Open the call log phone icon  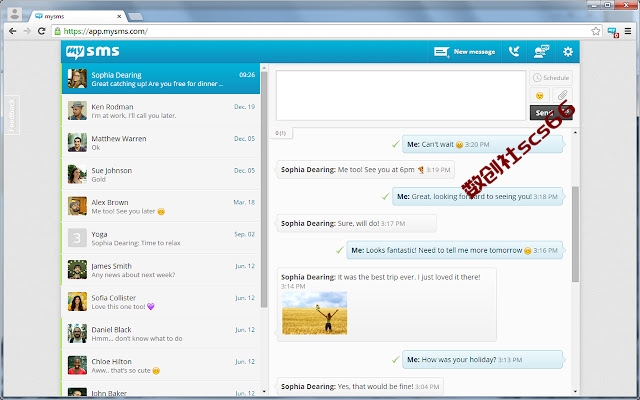(x=514, y=51)
